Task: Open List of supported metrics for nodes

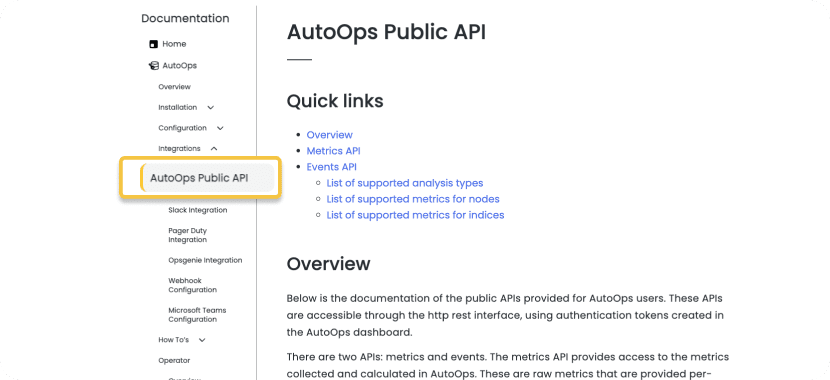Action: (413, 199)
